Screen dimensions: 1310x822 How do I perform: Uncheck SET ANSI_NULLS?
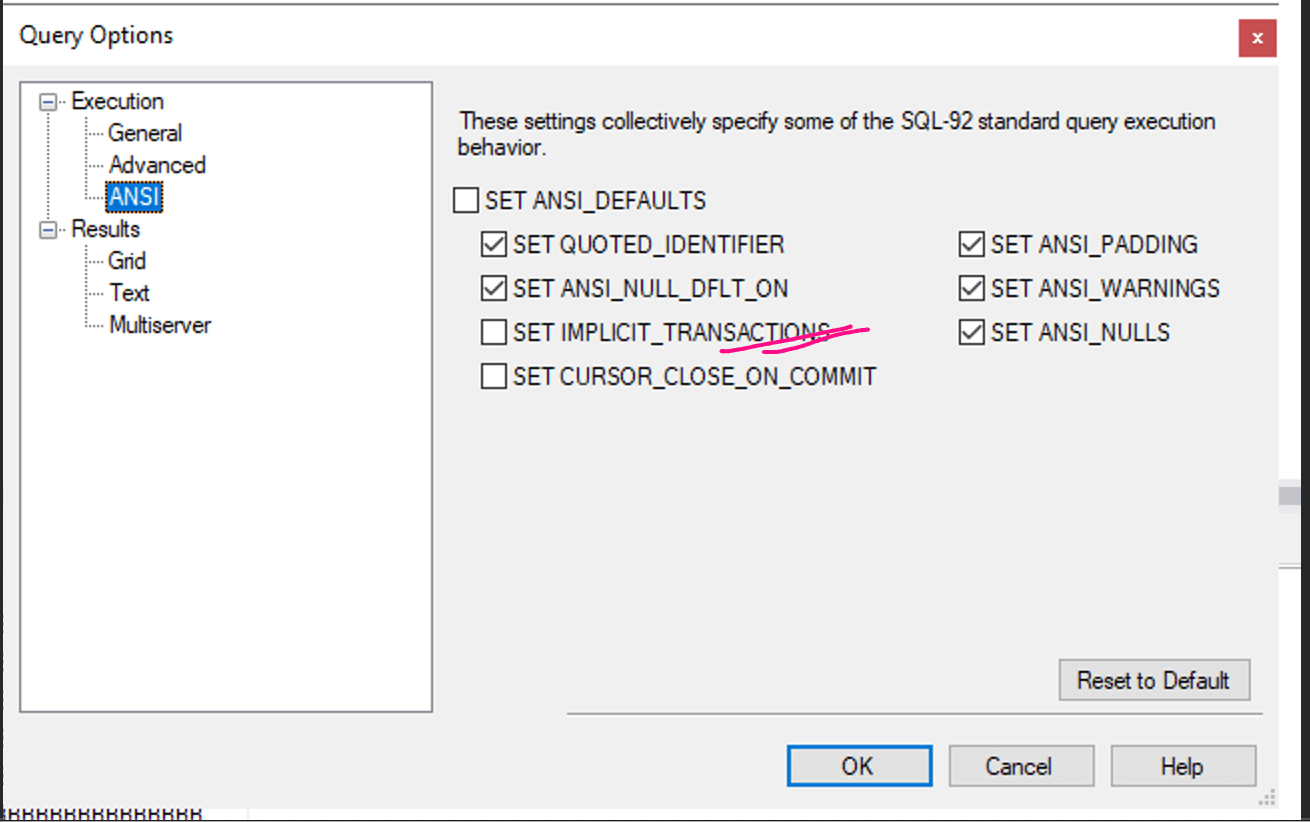tap(971, 333)
